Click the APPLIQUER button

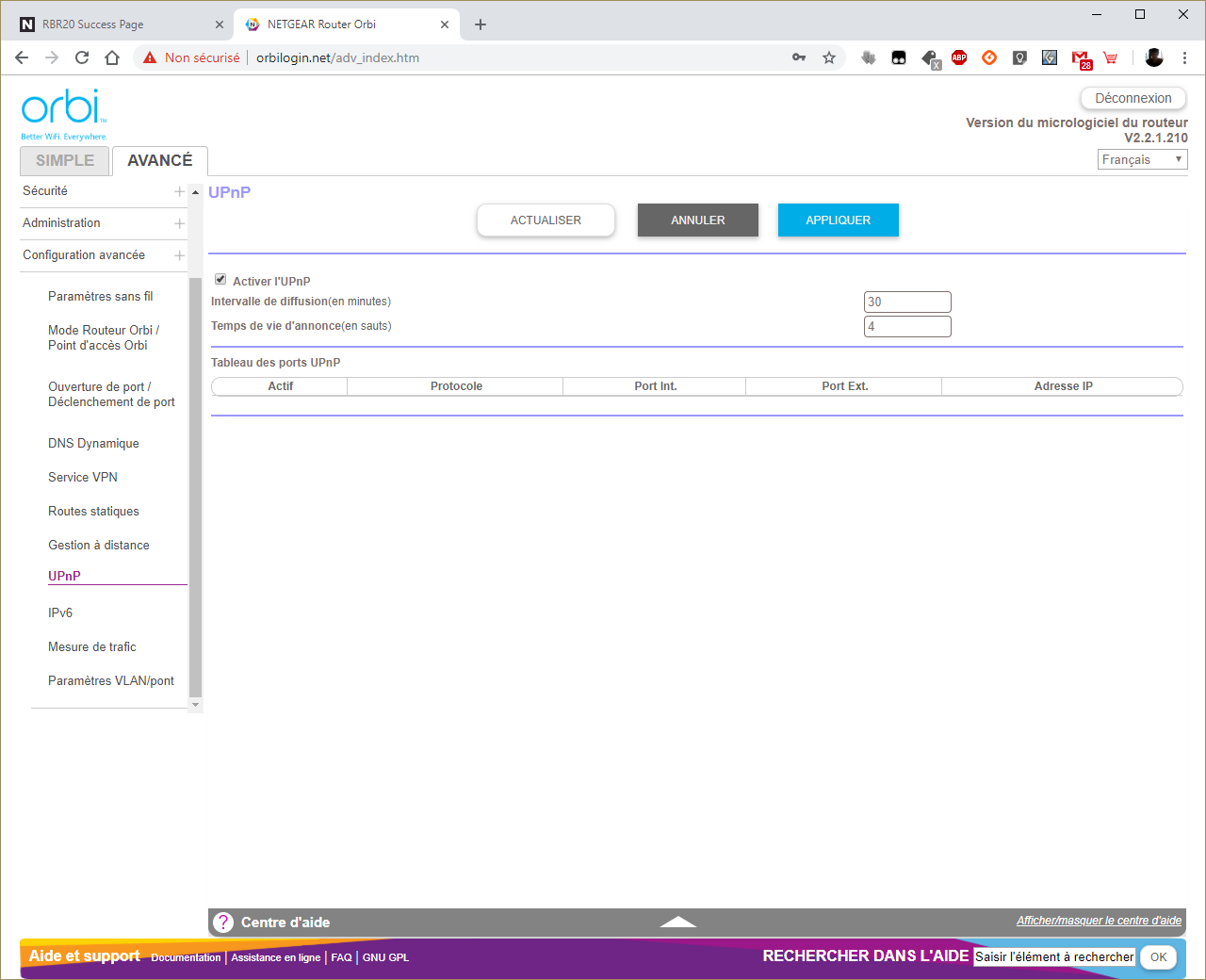pos(839,220)
